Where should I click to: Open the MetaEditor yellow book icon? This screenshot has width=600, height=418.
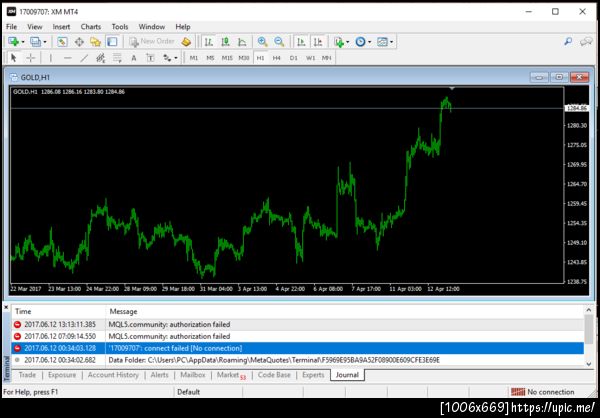click(186, 42)
